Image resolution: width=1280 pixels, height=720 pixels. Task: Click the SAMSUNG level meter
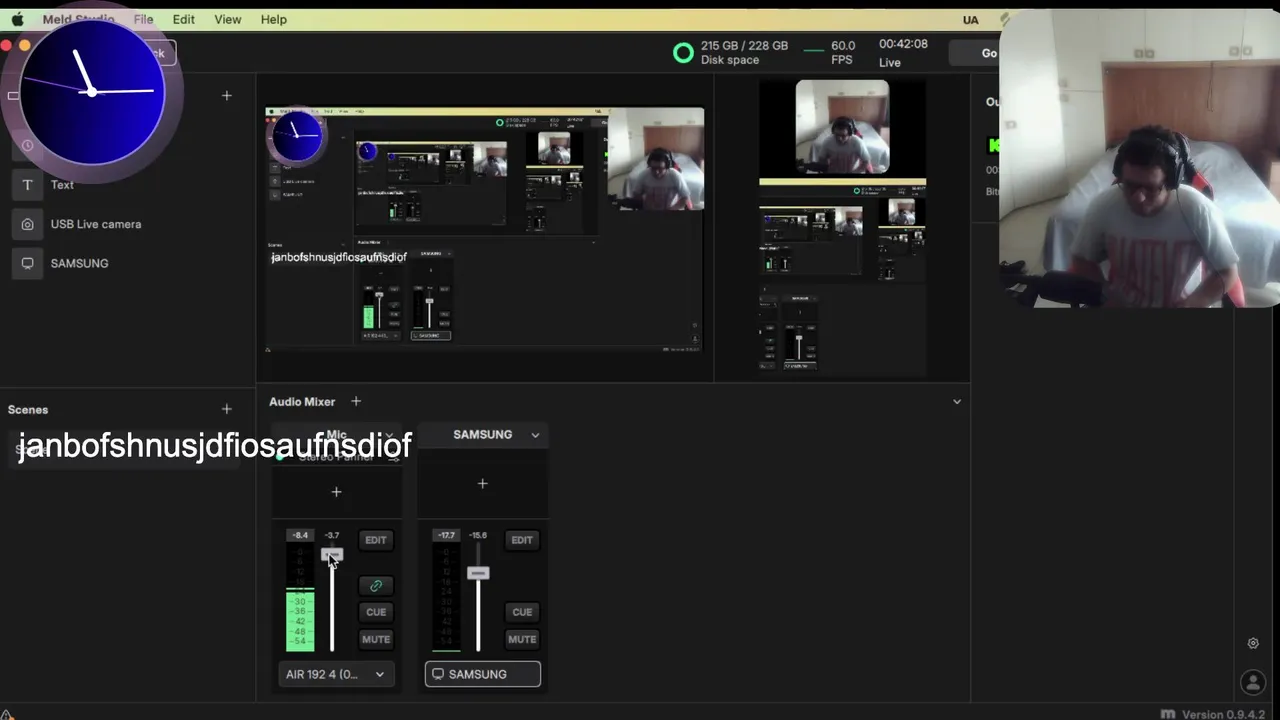pyautogui.click(x=446, y=598)
